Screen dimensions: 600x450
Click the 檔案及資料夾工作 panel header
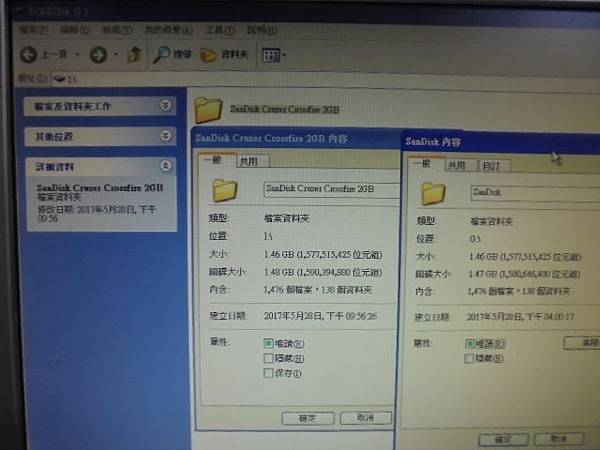(x=100, y=106)
